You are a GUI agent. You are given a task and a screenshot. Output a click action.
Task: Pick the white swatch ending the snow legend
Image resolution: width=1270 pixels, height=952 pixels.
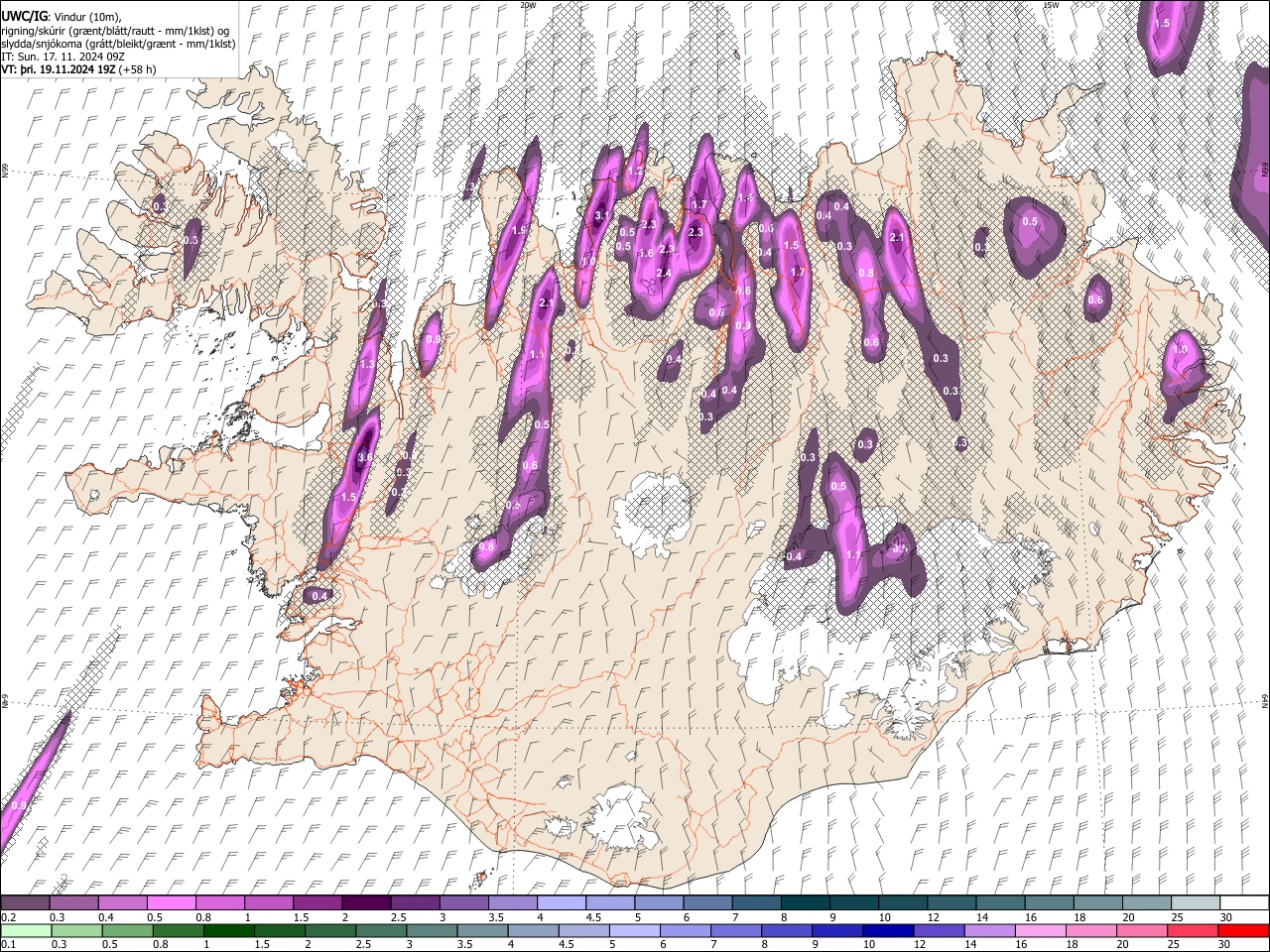click(x=1243, y=902)
